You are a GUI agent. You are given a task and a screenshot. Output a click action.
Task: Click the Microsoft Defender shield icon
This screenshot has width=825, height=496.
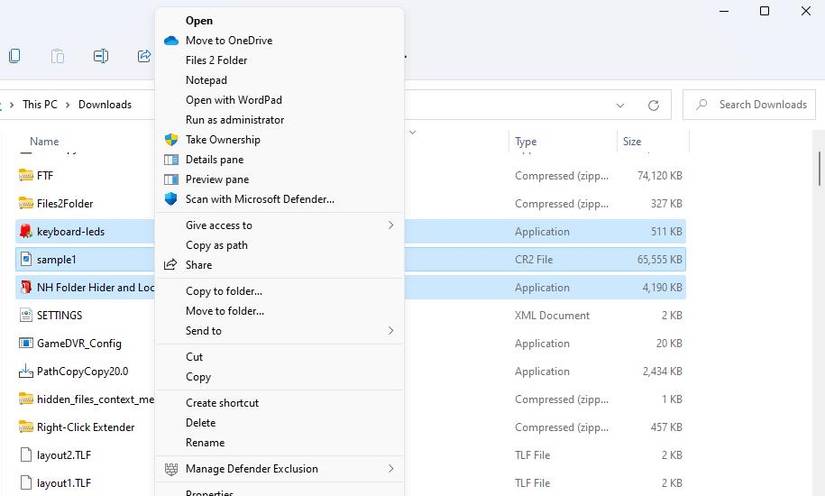pos(171,199)
